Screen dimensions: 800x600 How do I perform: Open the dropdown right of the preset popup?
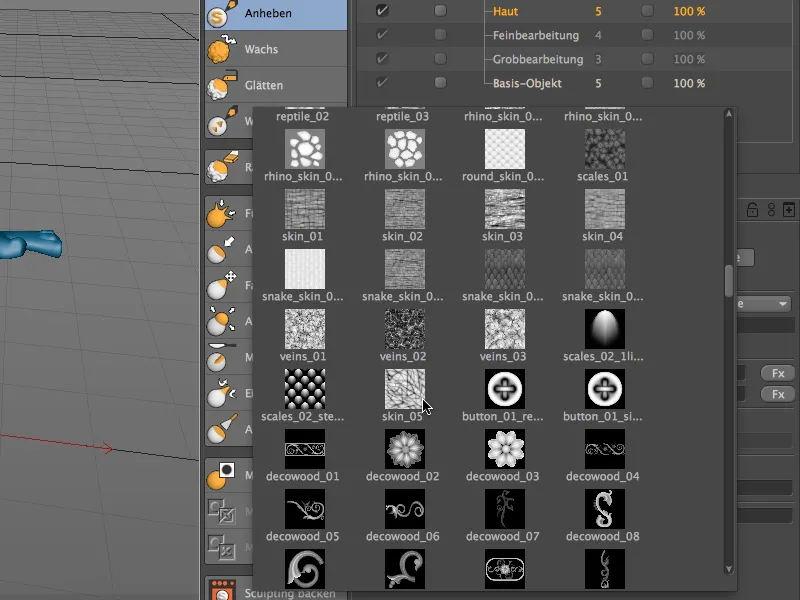coord(764,304)
